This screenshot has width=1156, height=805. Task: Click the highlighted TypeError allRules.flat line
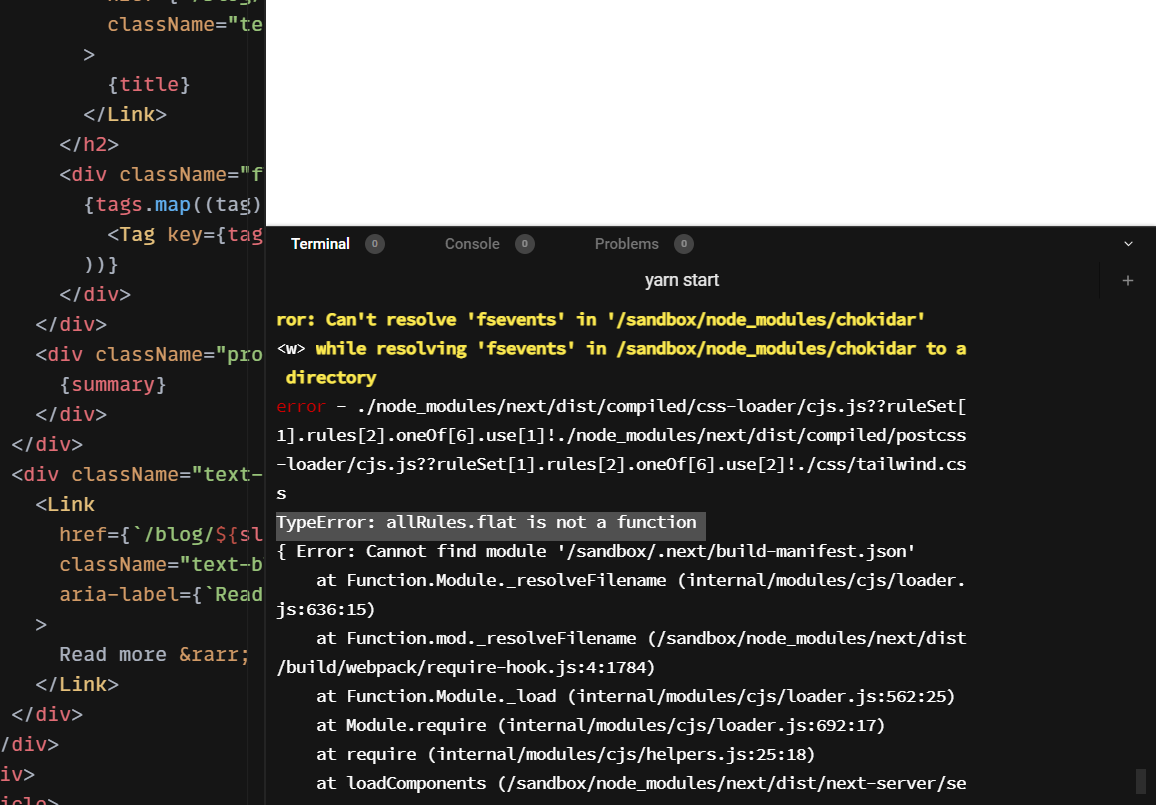[490, 523]
